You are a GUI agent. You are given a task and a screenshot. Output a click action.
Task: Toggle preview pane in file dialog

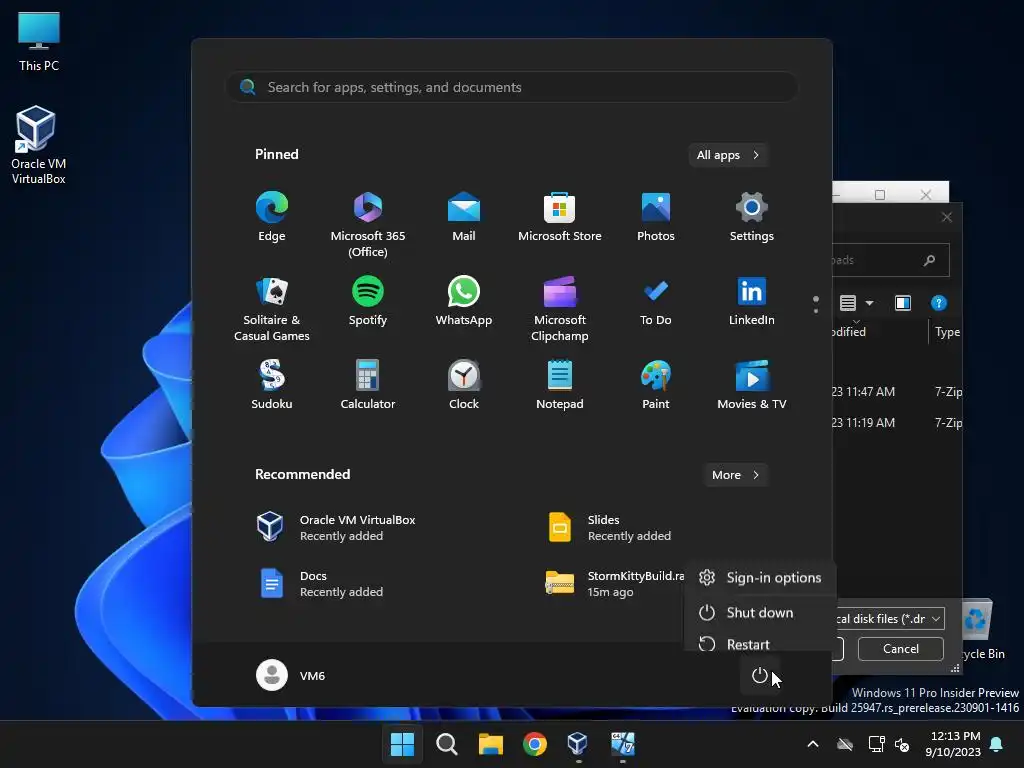point(903,303)
